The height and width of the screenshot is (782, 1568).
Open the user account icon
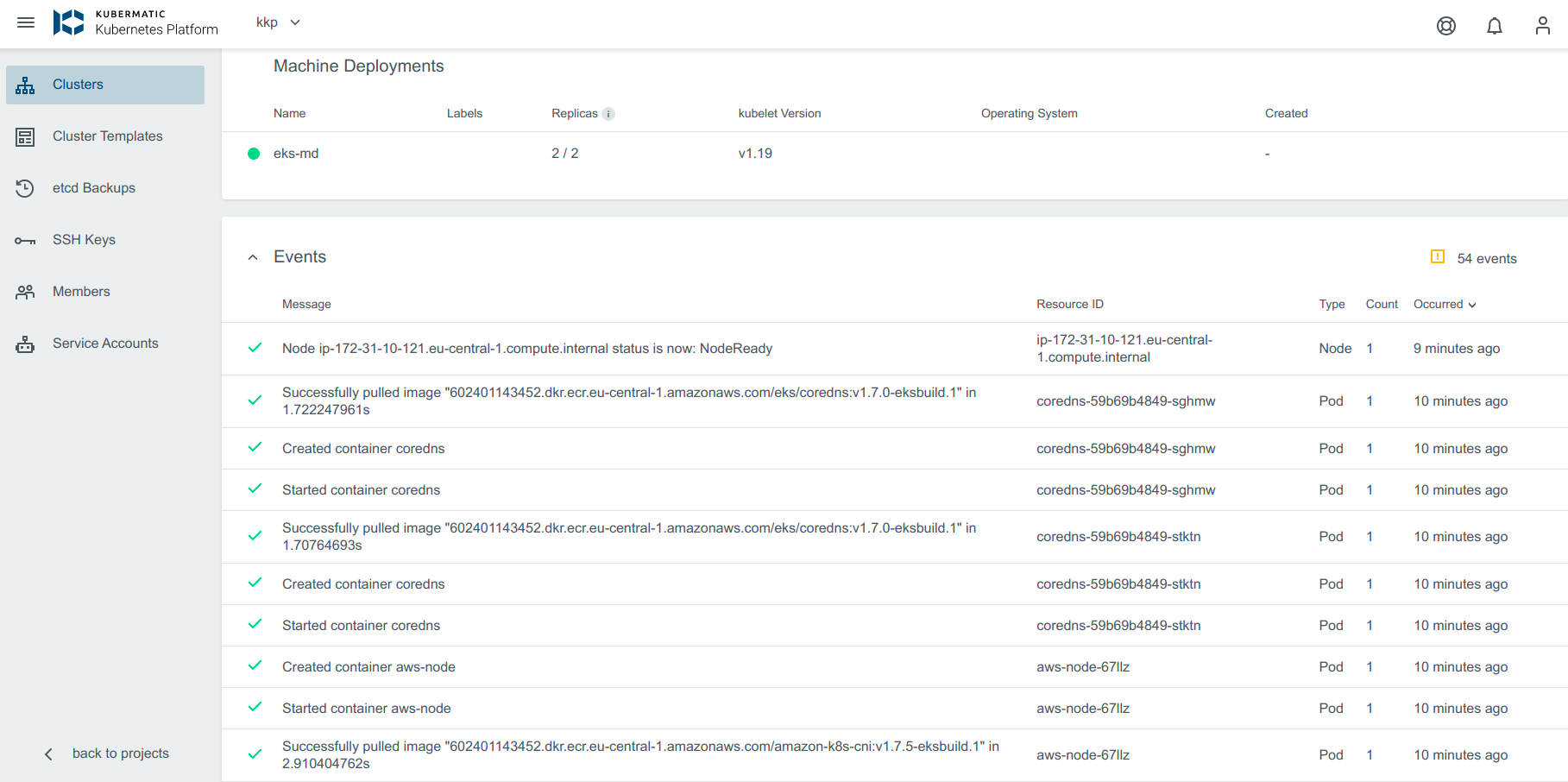1542,26
